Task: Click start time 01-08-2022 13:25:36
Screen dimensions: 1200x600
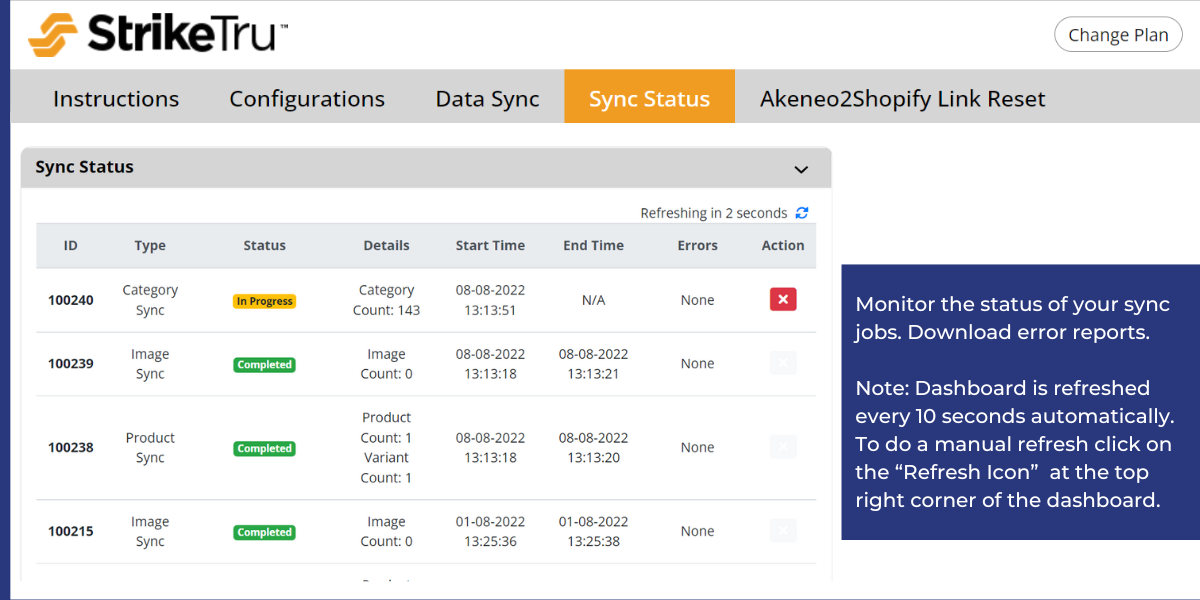Action: (490, 532)
